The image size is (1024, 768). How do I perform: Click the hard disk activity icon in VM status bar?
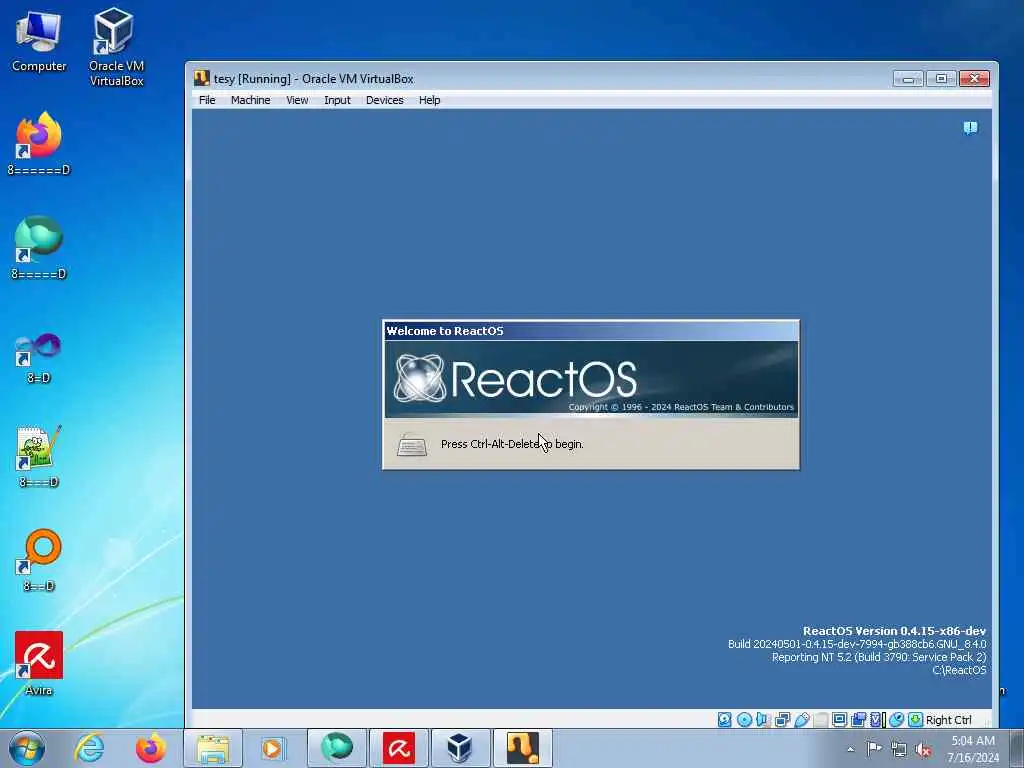(724, 720)
